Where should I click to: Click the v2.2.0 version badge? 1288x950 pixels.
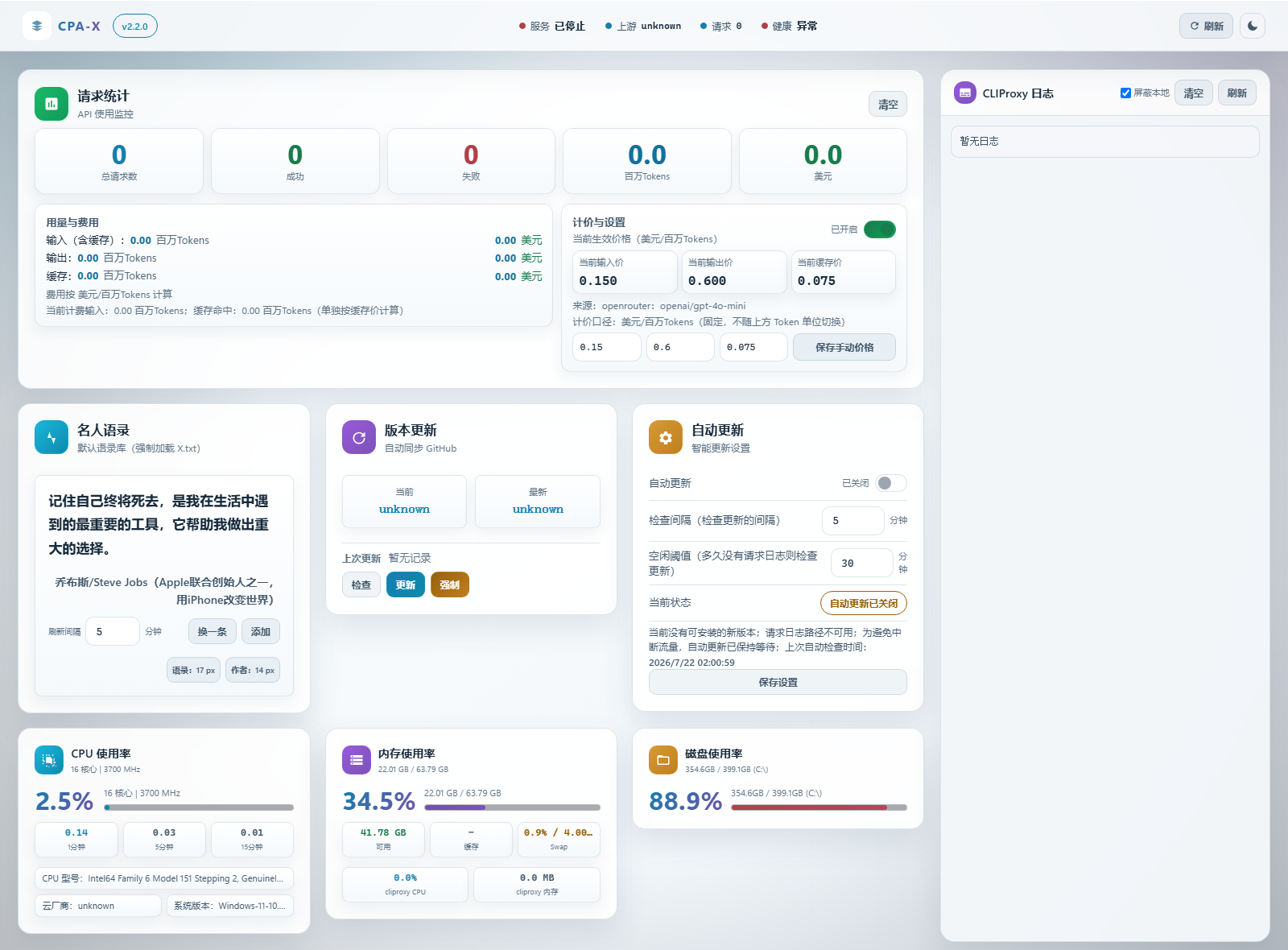tap(135, 26)
